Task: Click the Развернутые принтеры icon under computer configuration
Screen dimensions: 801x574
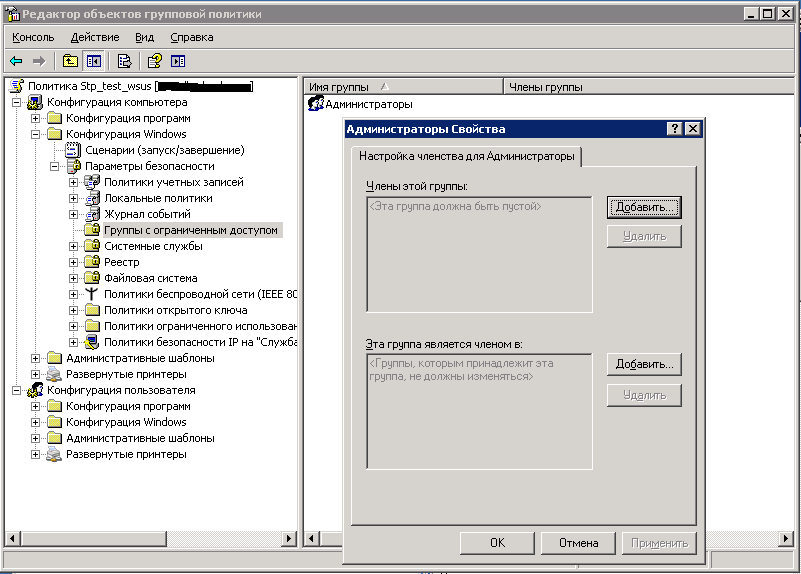Action: (x=54, y=374)
